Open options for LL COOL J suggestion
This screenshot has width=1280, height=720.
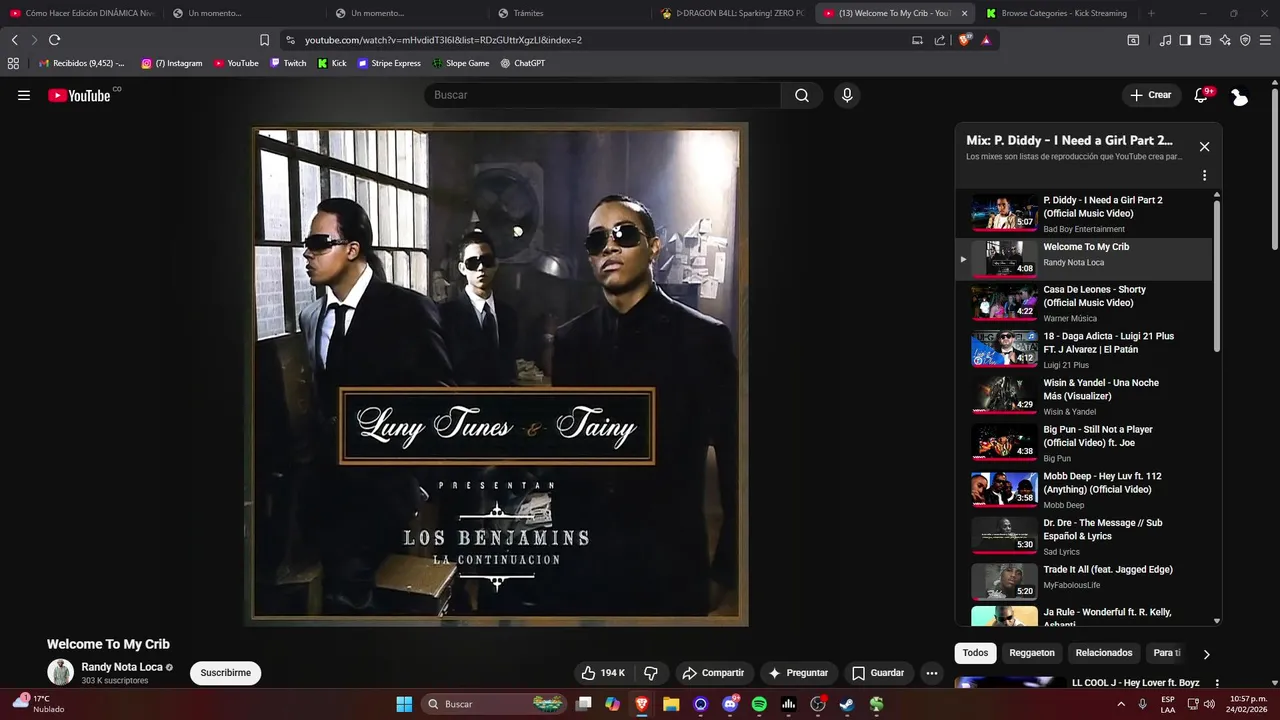[x=1217, y=683]
